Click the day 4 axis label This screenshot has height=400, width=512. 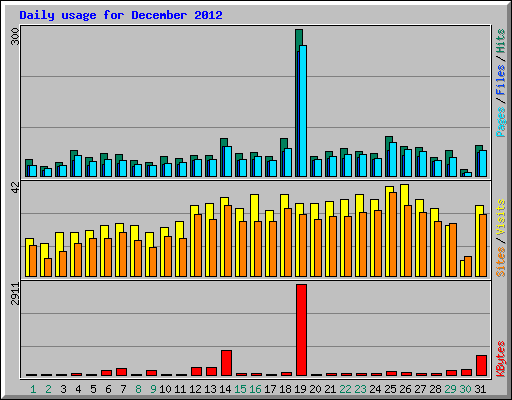tap(78, 389)
